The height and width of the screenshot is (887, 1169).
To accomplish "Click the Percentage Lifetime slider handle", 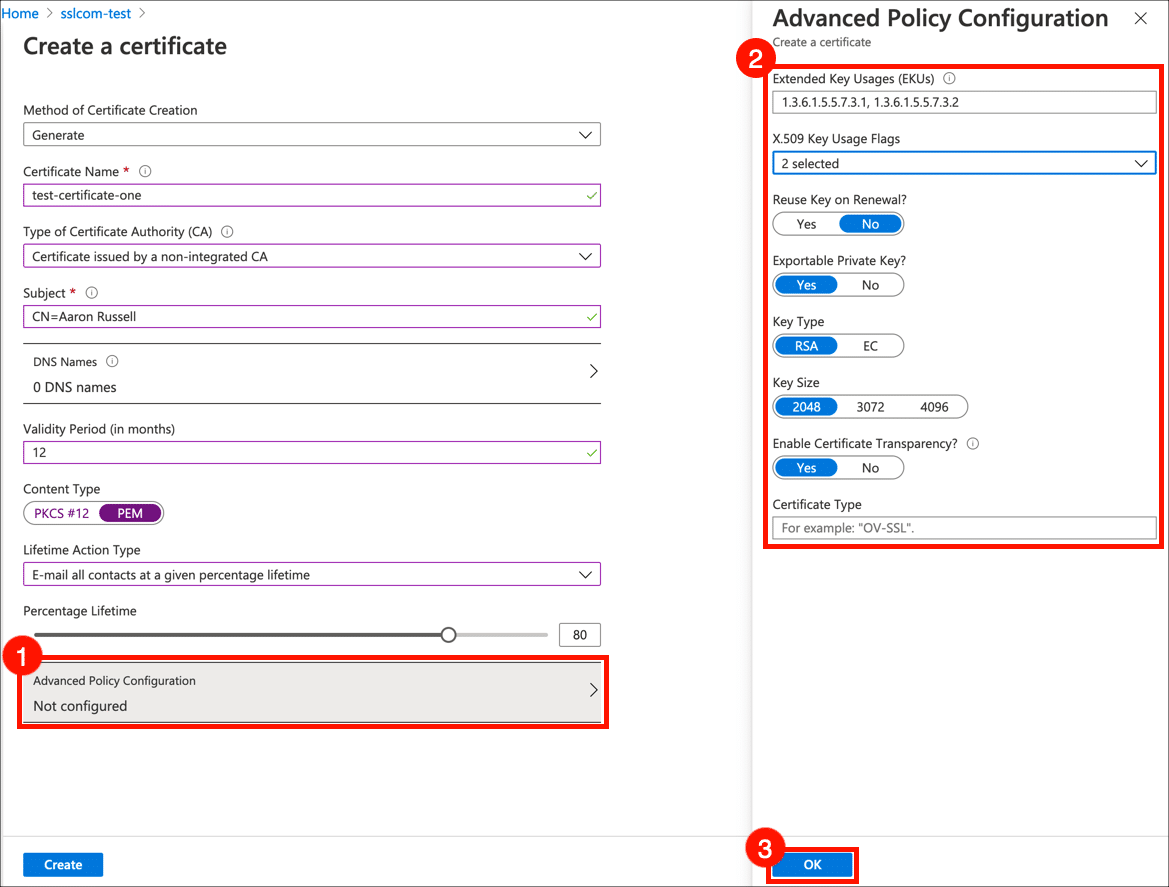I will [449, 635].
